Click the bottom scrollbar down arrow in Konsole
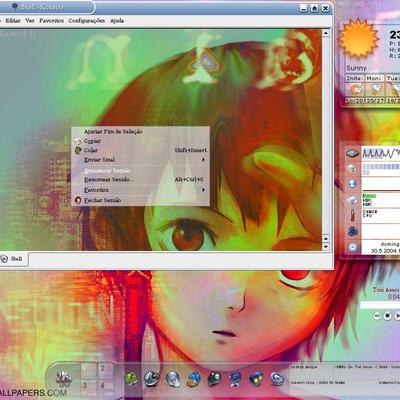This screenshot has height=400, width=400. [326, 247]
